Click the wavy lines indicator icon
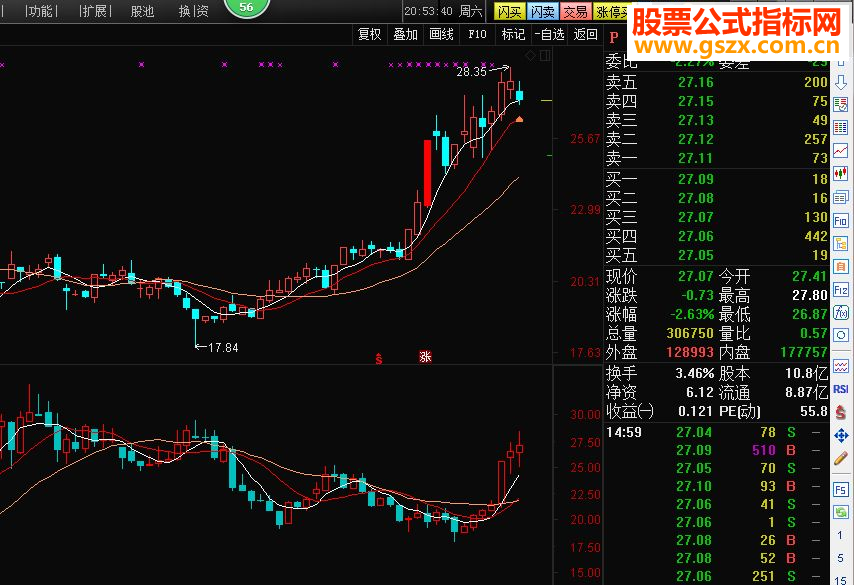The height and width of the screenshot is (585, 854). (x=841, y=366)
